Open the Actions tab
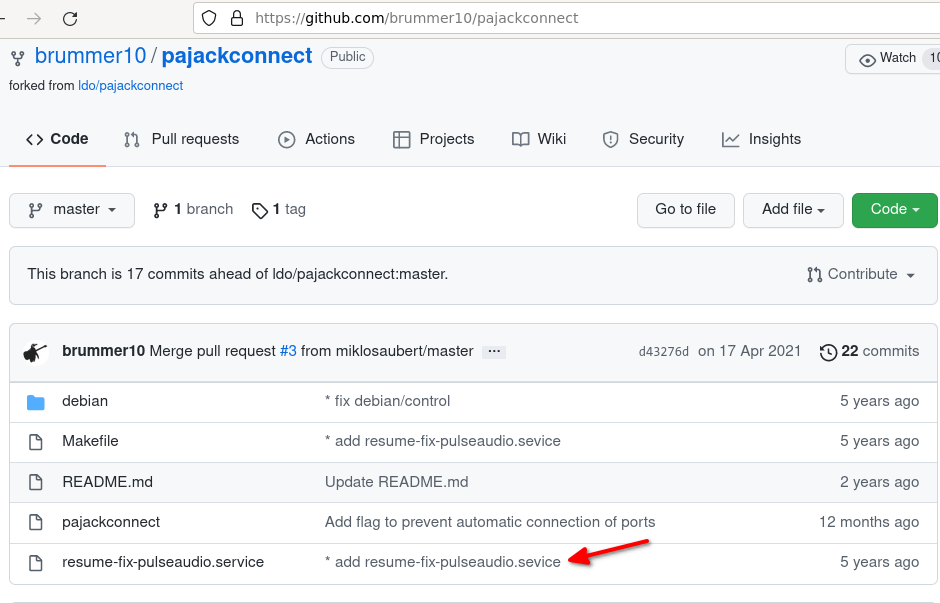The width and height of the screenshot is (940, 603). pos(316,139)
